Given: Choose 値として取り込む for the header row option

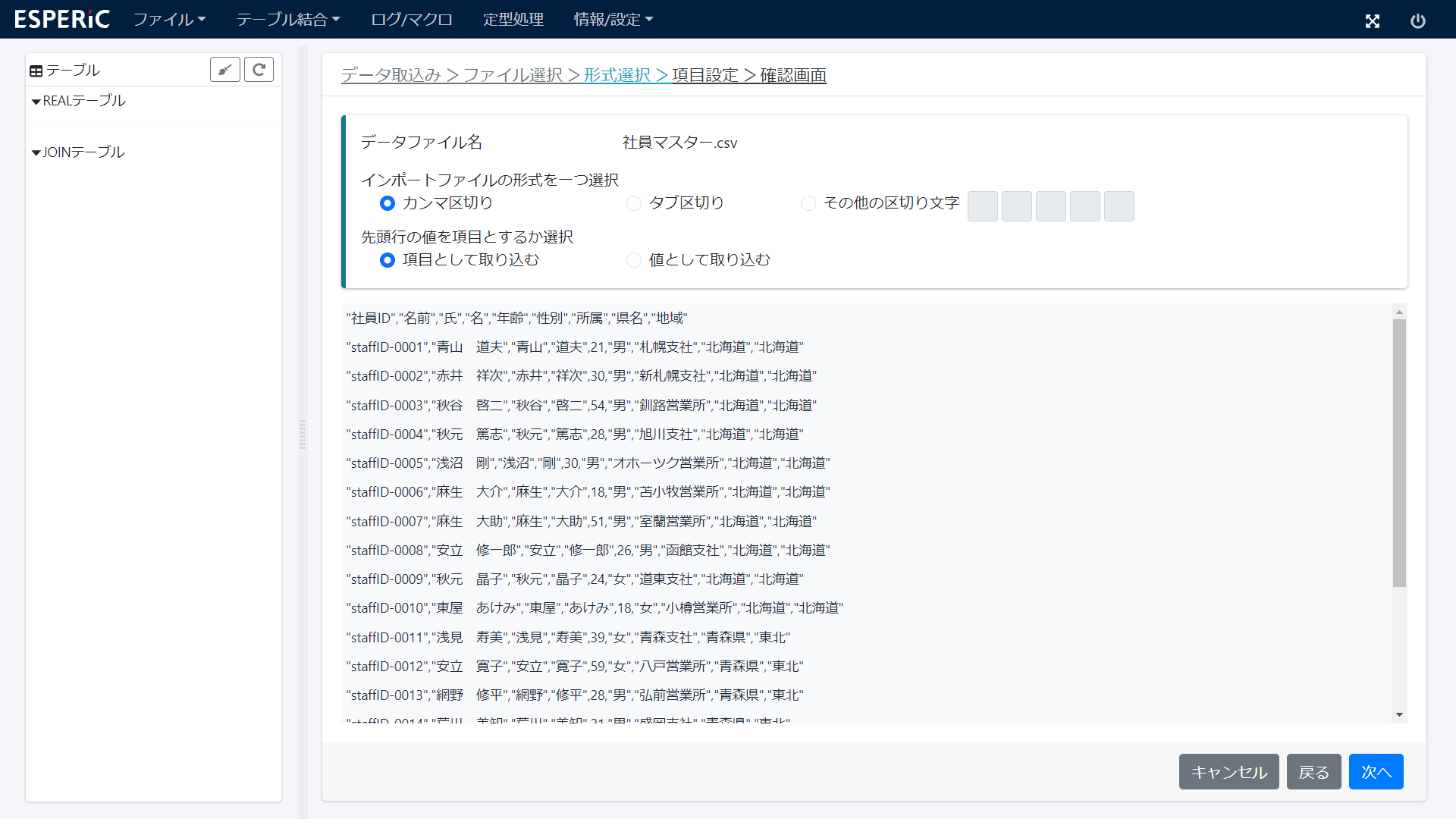Looking at the screenshot, I should 633,260.
